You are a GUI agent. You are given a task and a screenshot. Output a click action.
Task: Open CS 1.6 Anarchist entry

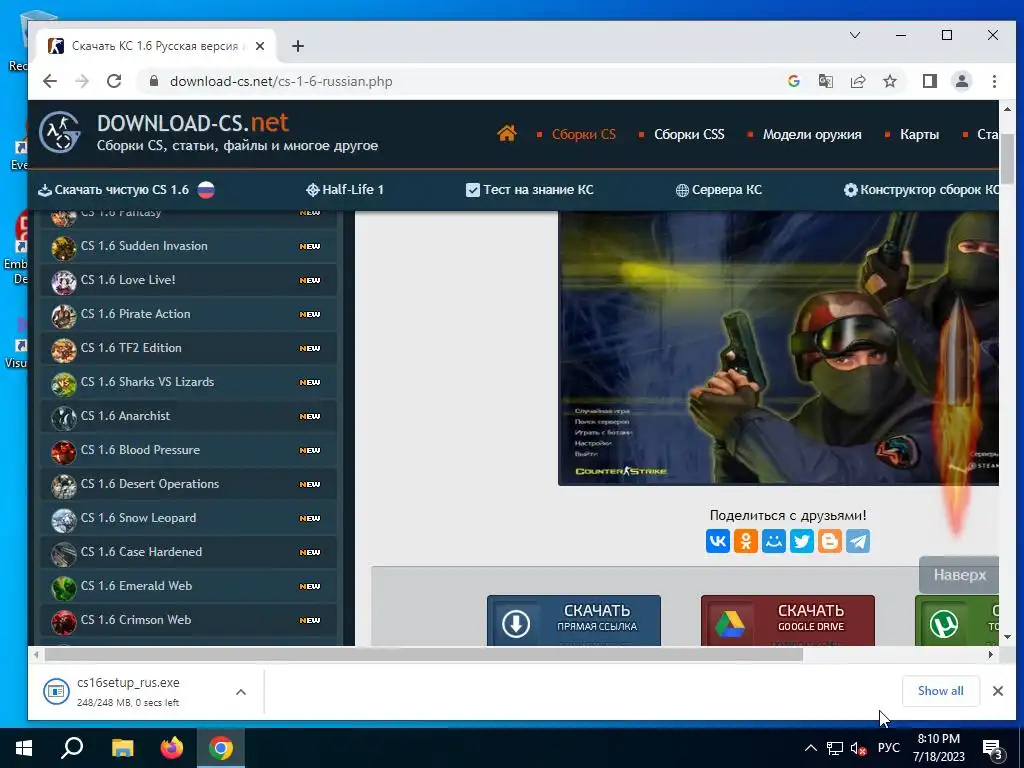pyautogui.click(x=188, y=417)
